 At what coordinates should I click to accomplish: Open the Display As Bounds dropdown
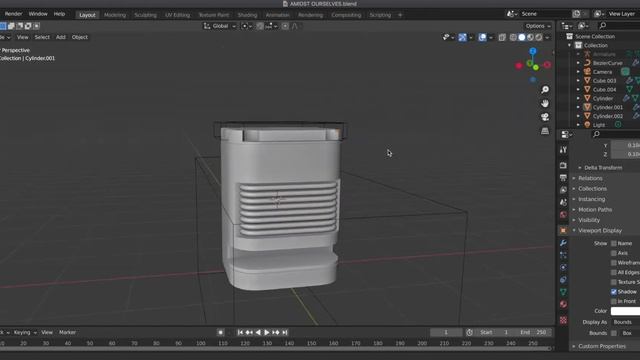click(625, 322)
